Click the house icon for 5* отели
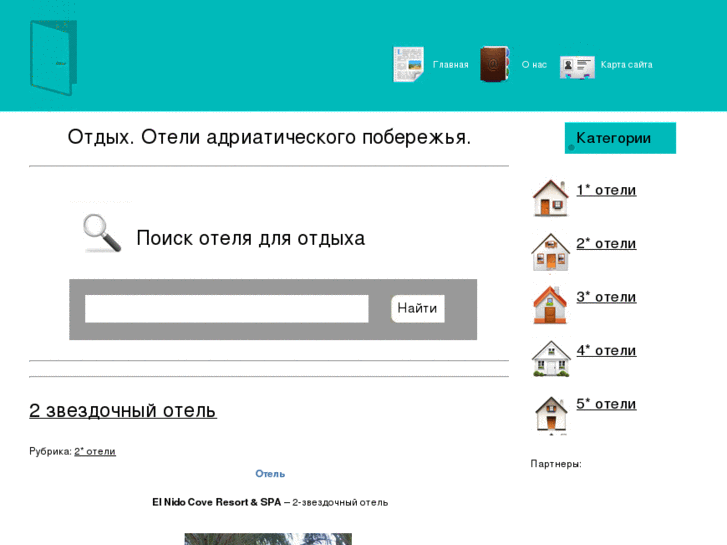 tap(551, 414)
